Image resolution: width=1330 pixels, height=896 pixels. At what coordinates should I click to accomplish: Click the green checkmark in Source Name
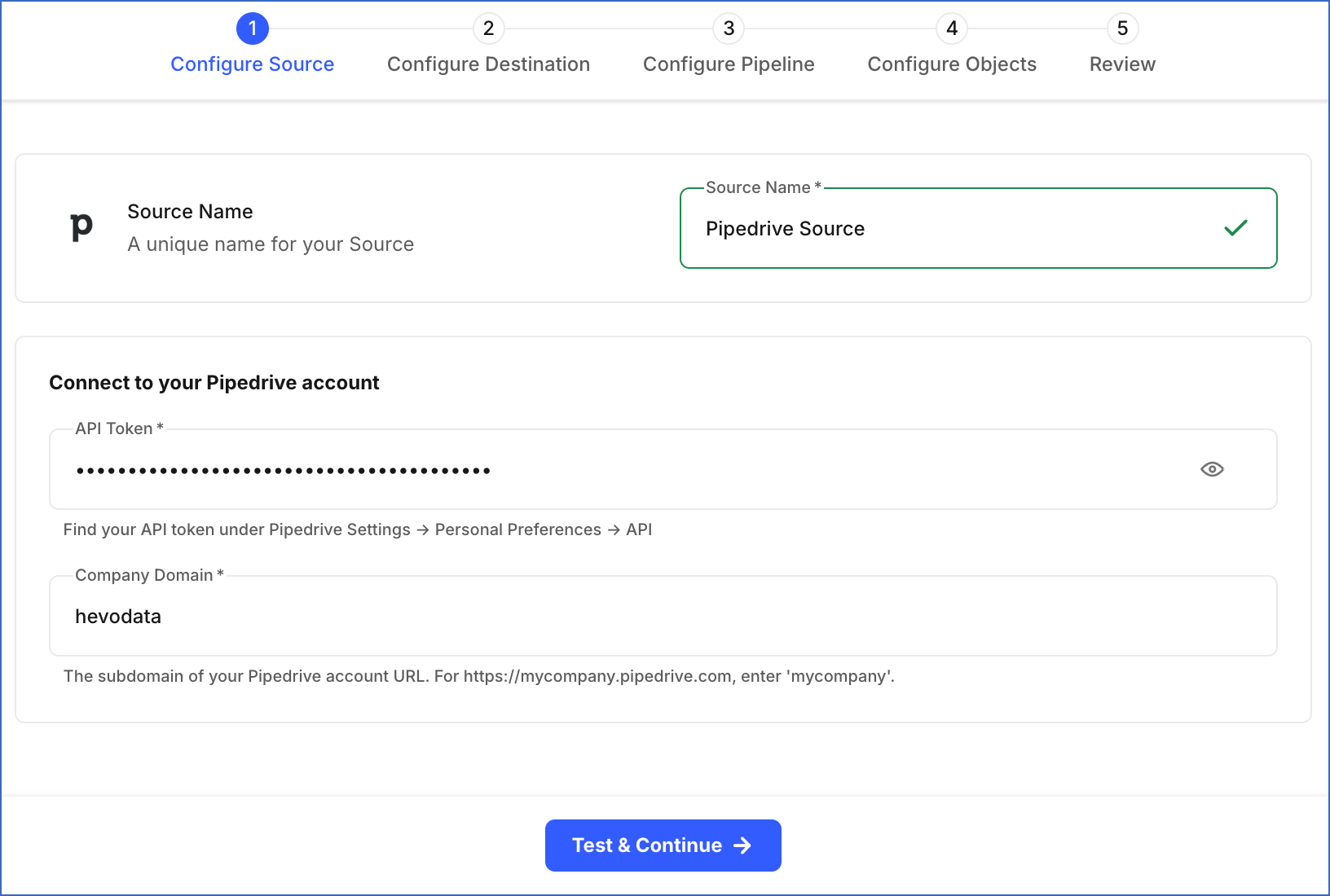tap(1235, 228)
